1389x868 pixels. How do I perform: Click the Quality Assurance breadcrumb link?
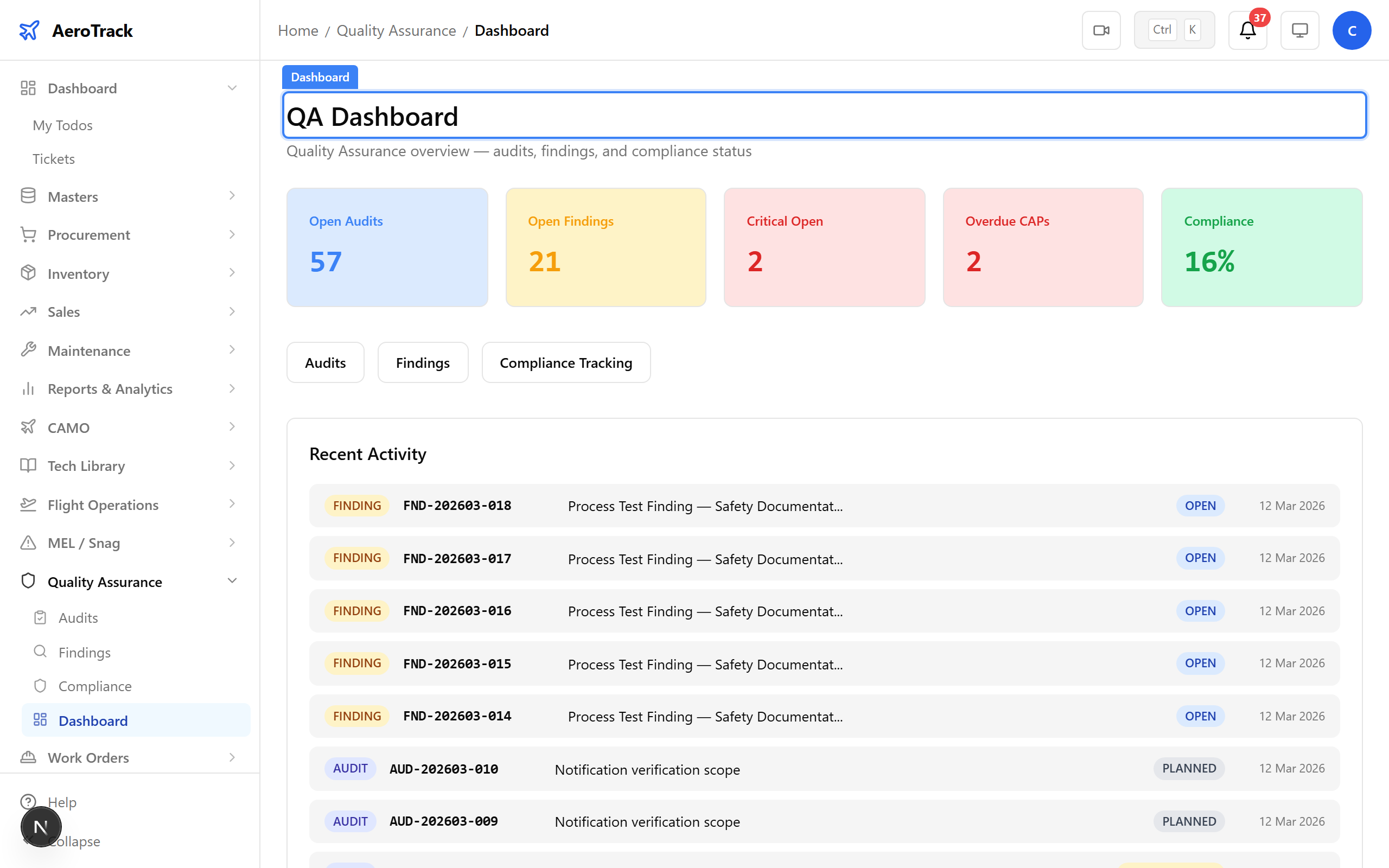[397, 30]
